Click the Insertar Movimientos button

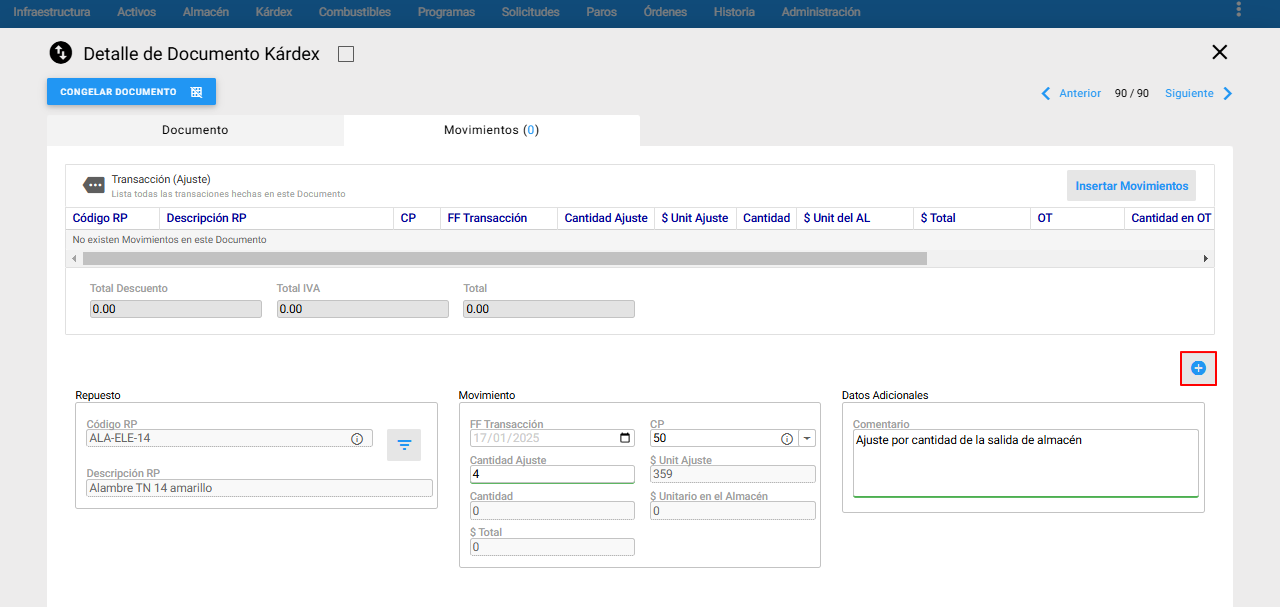pyautogui.click(x=1132, y=186)
